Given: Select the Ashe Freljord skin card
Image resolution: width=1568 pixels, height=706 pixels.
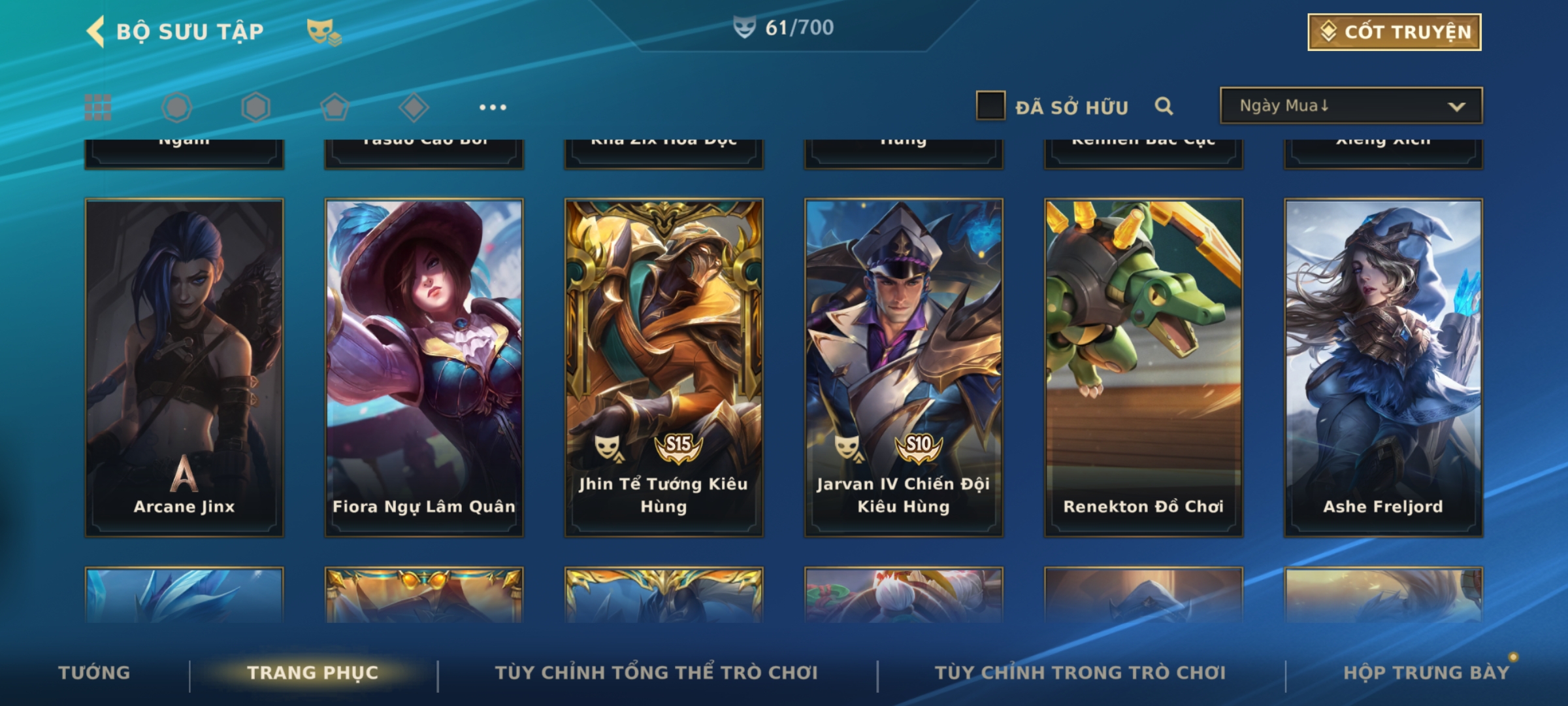Looking at the screenshot, I should pos(1384,368).
